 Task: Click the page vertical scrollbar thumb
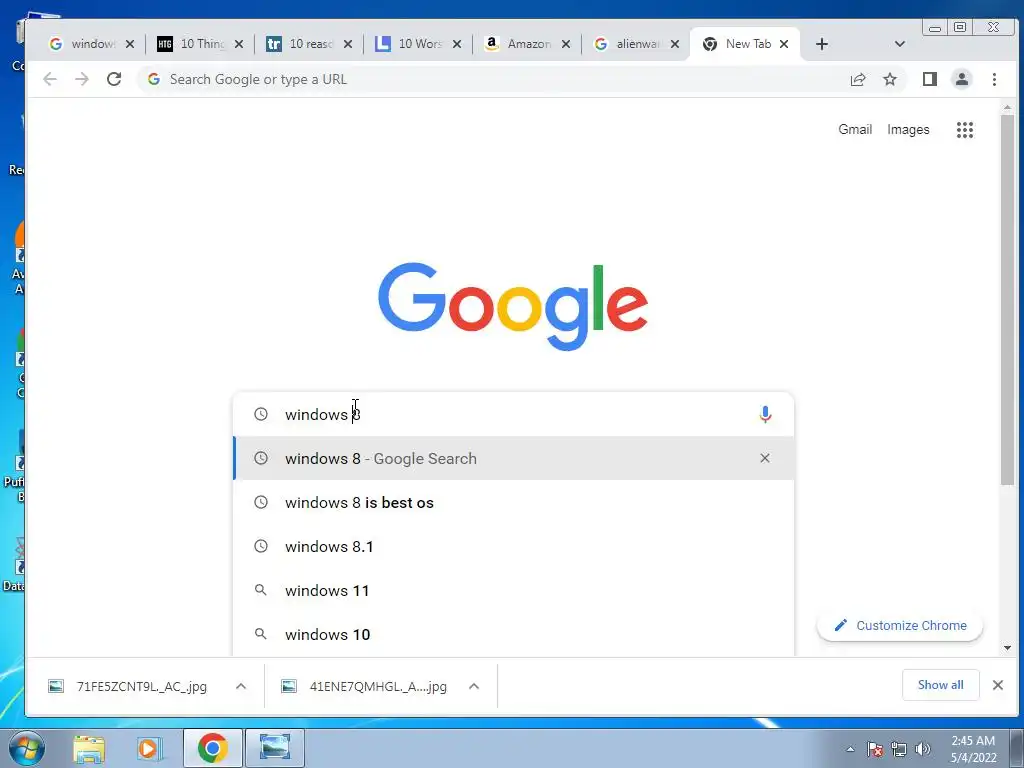coord(1007,299)
